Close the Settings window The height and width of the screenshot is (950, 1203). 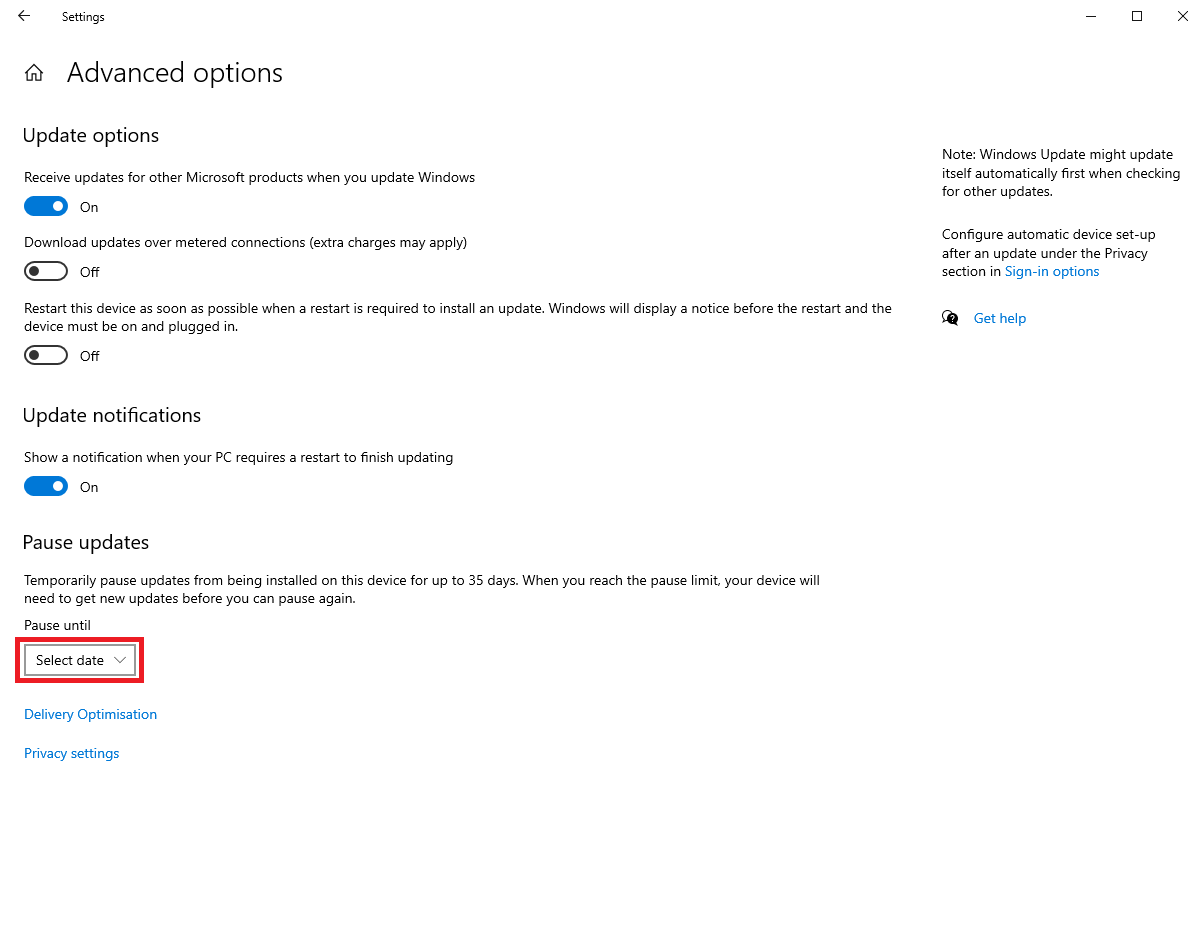[x=1183, y=16]
